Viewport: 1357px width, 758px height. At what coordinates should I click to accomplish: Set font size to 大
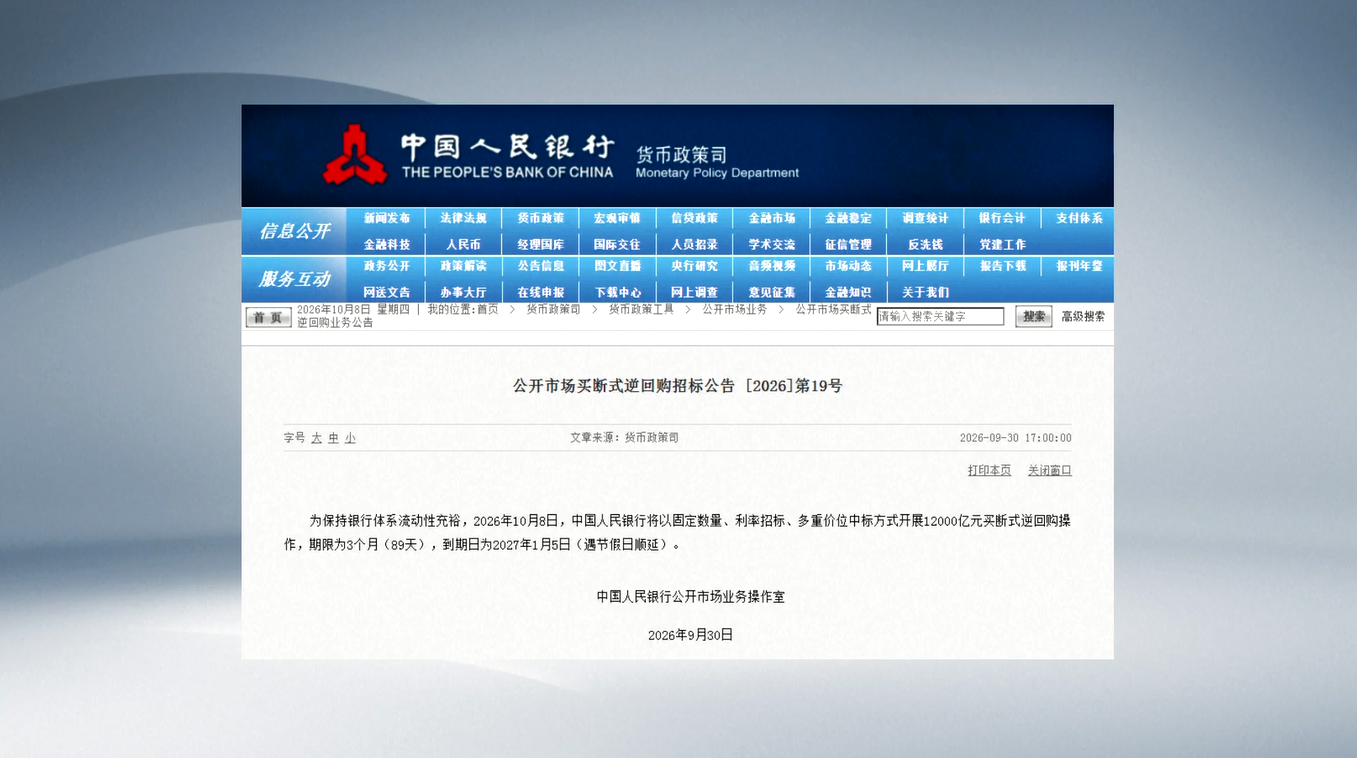point(317,438)
